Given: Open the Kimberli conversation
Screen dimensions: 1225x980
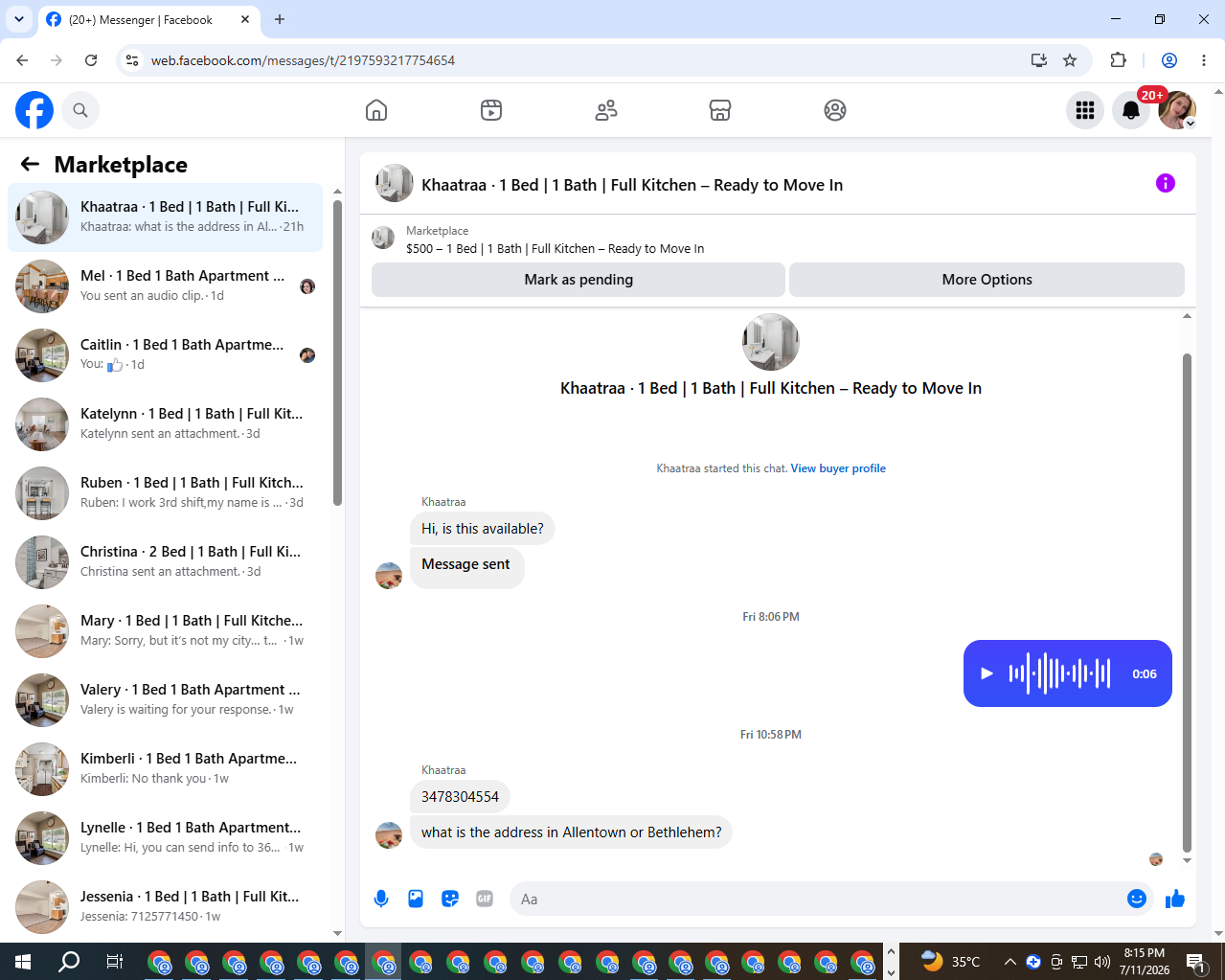Looking at the screenshot, I should 166,769.
